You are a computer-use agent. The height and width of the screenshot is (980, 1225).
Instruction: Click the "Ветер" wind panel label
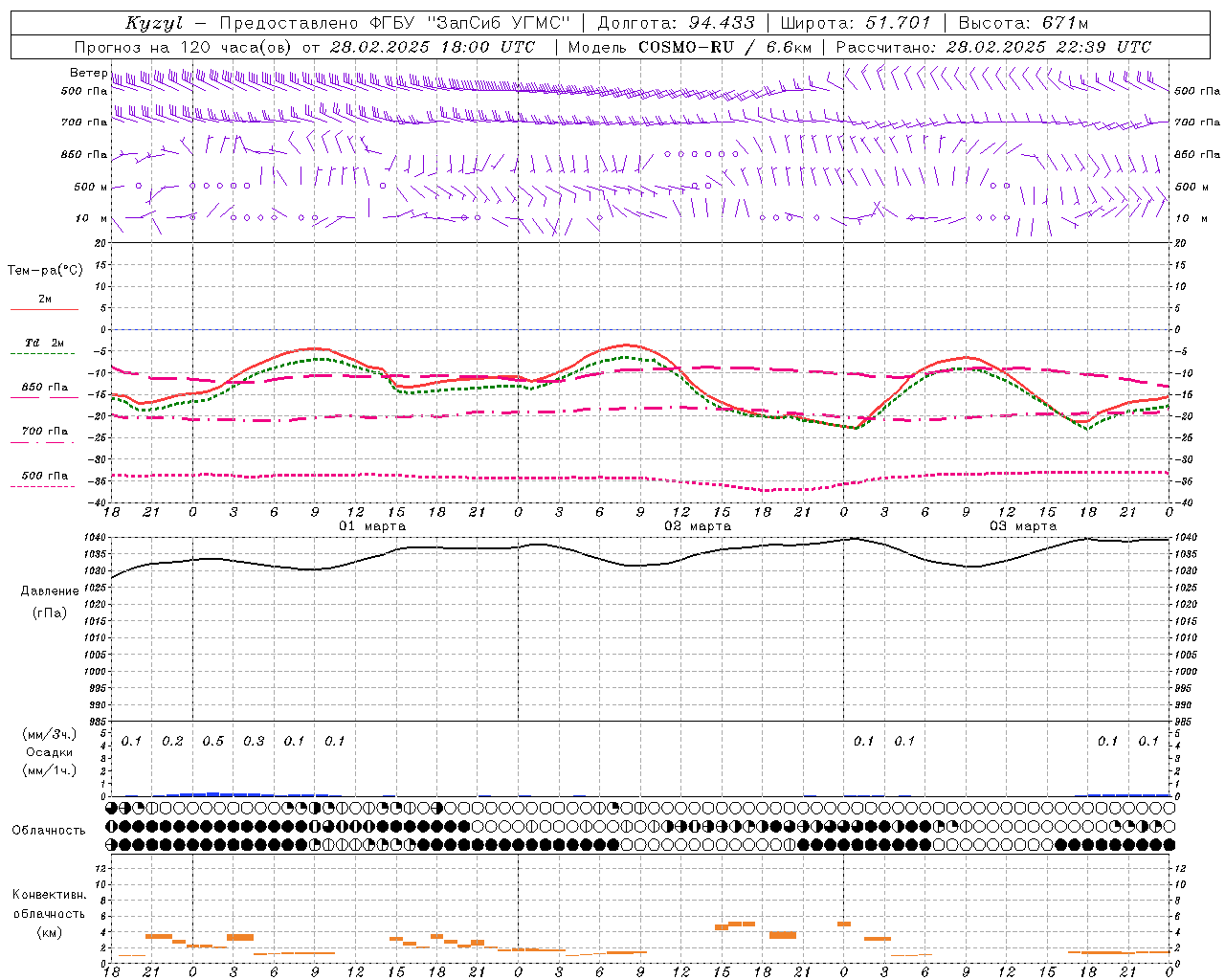(88, 73)
